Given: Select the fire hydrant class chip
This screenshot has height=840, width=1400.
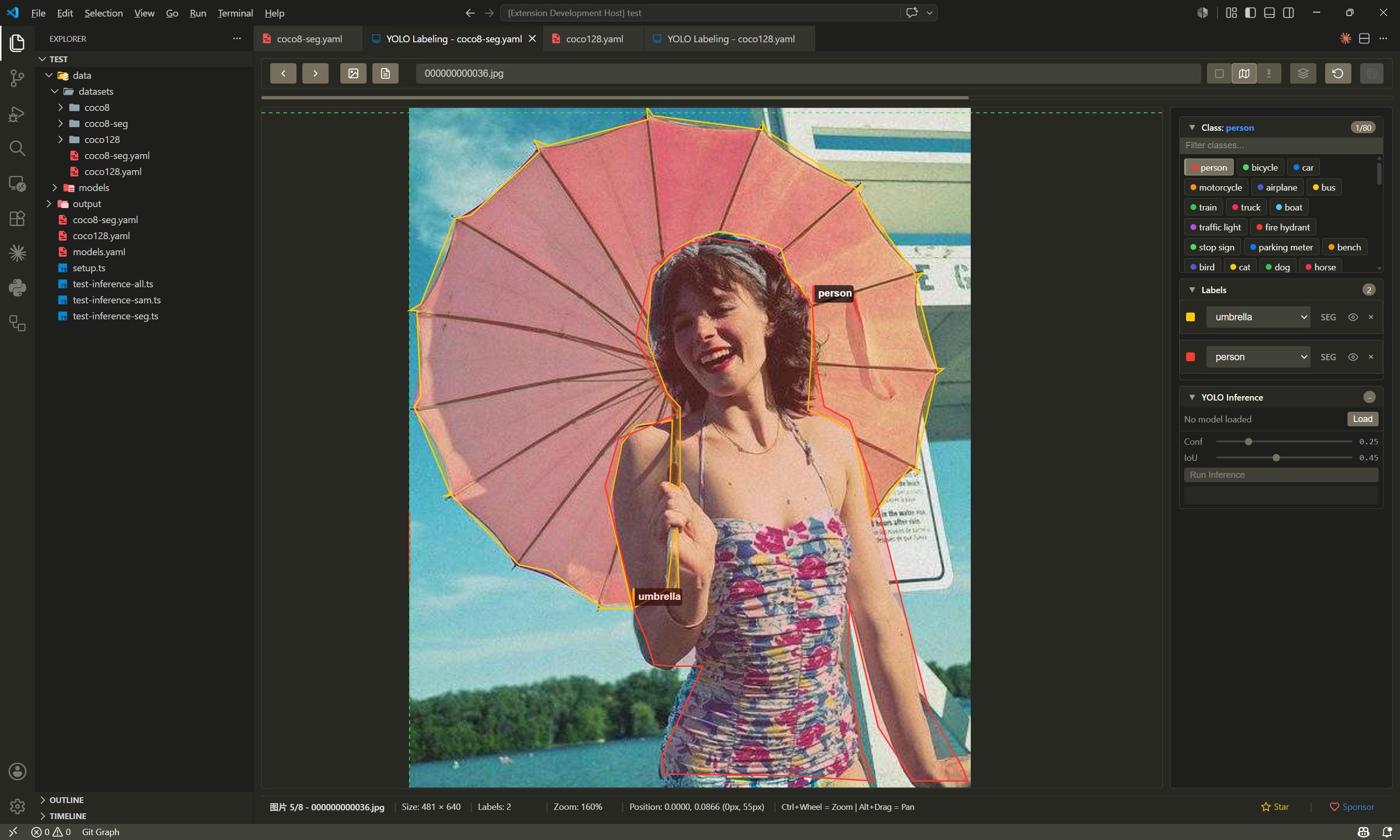Looking at the screenshot, I should coord(1283,227).
